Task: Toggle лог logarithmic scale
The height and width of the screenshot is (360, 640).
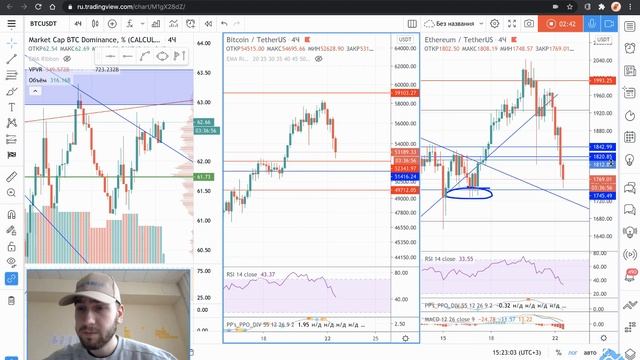Action: point(573,352)
